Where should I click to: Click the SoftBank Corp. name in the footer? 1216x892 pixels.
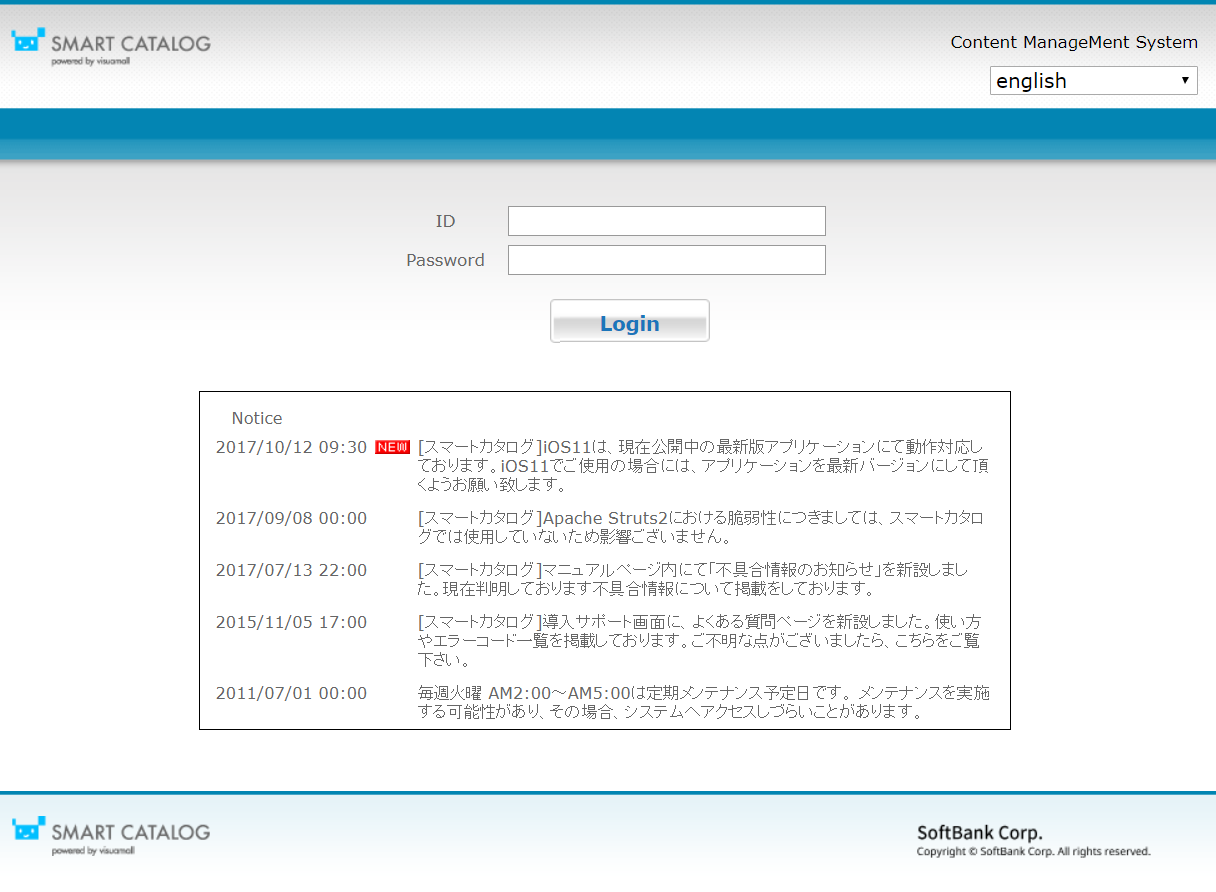point(980,832)
